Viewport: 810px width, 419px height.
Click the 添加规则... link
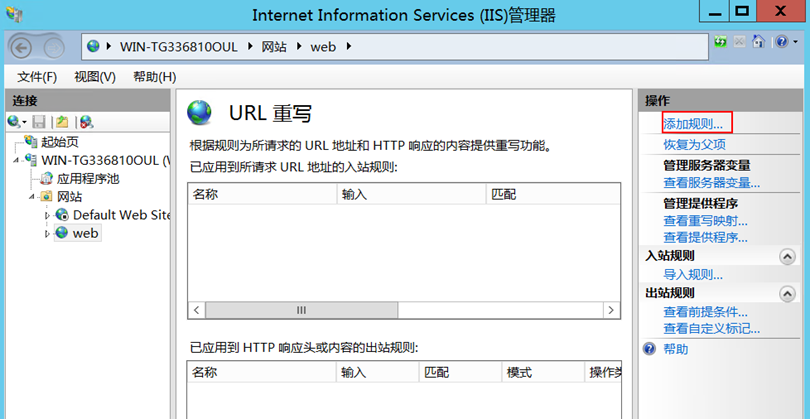[x=693, y=124]
